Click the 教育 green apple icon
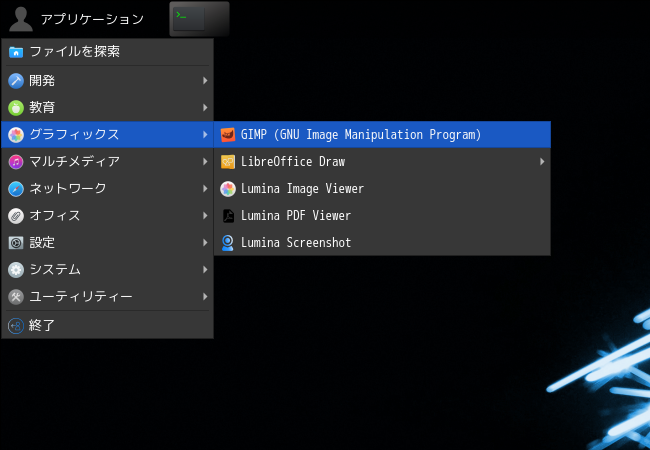This screenshot has width=650, height=450. [x=16, y=108]
